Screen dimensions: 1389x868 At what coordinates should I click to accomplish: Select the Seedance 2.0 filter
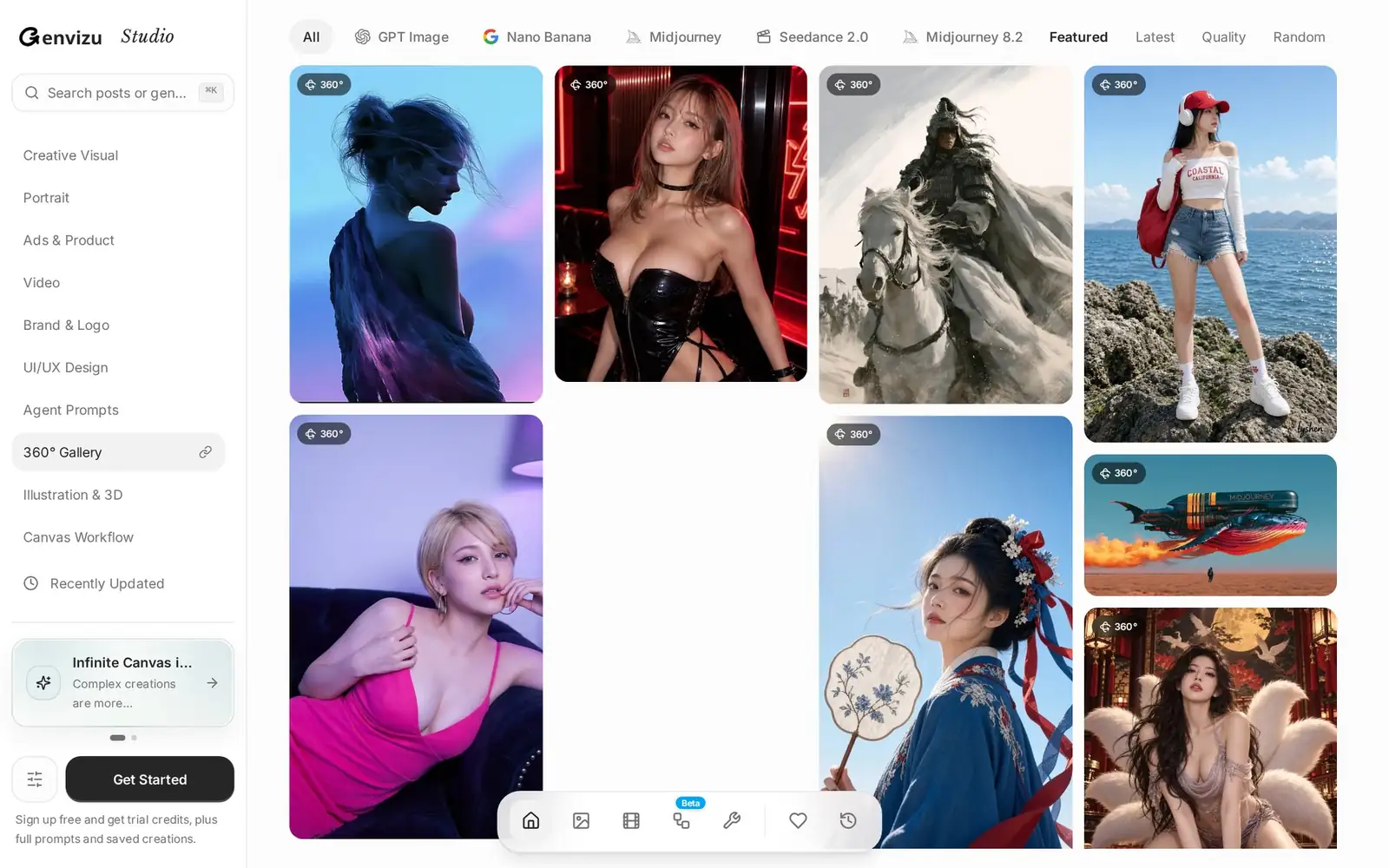click(x=813, y=37)
